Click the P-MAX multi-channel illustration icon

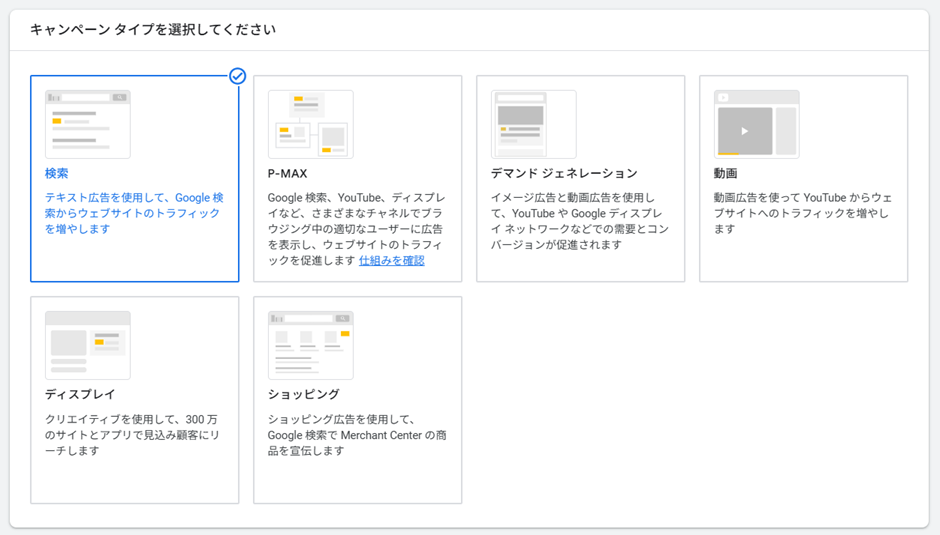point(310,124)
